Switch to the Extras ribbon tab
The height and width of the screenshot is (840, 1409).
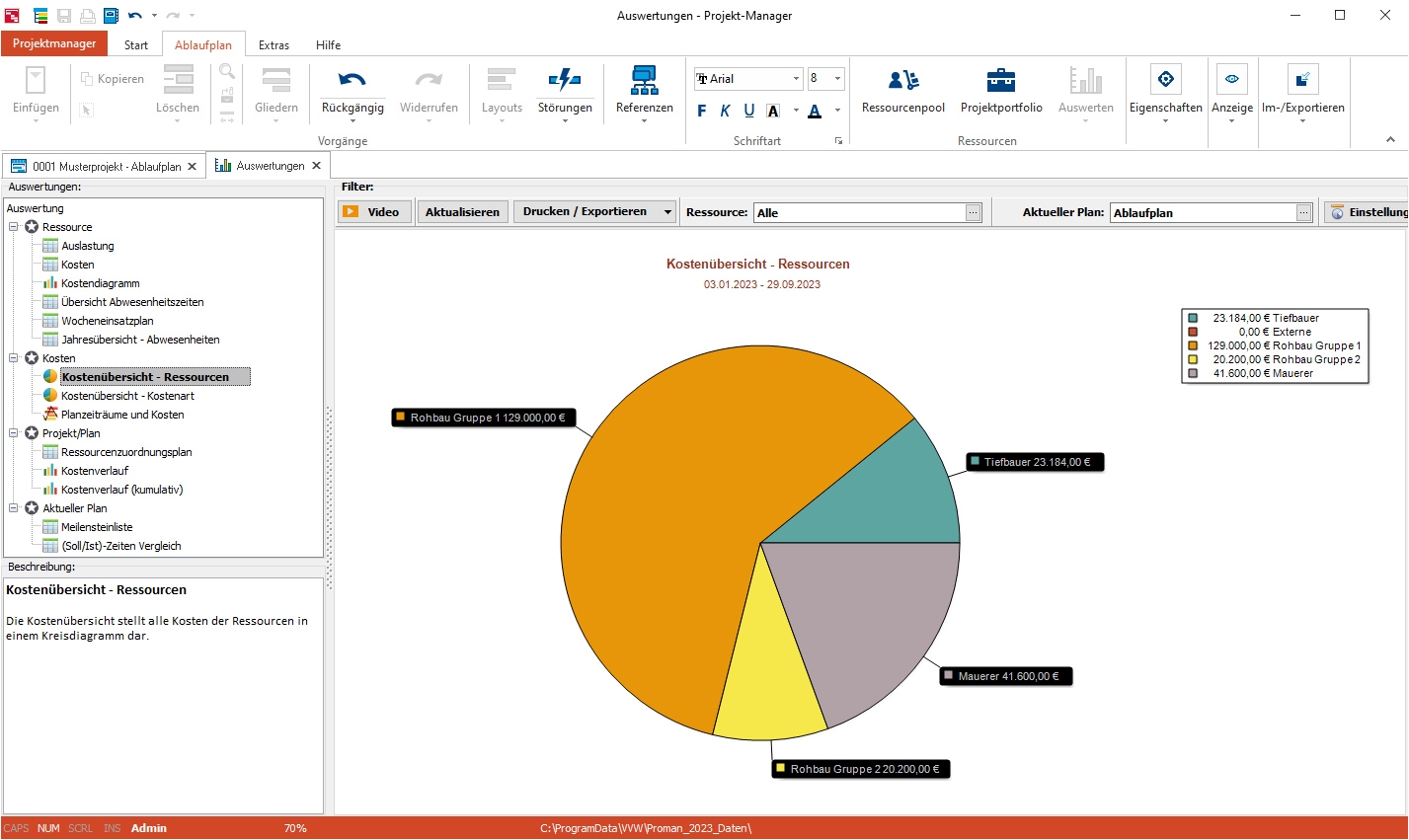[x=274, y=45]
